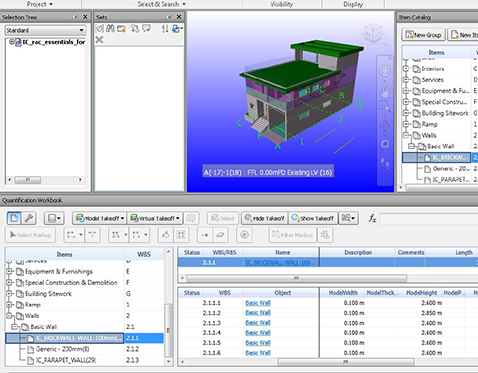Click the binoculars save search icon in Sets
Screen dimensions: 478x373
[x=110, y=29]
